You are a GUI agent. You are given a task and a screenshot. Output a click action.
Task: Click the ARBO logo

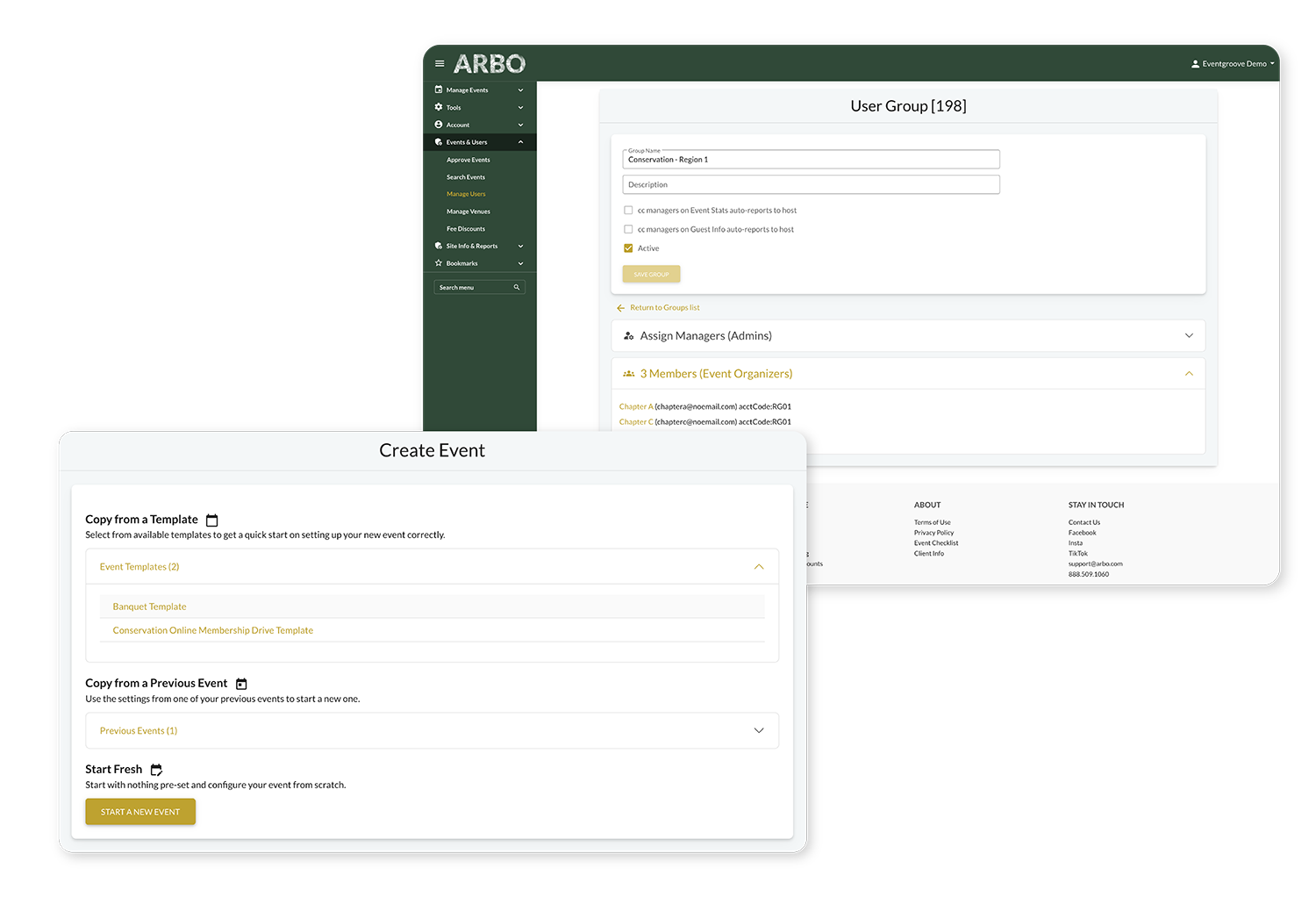pos(490,64)
